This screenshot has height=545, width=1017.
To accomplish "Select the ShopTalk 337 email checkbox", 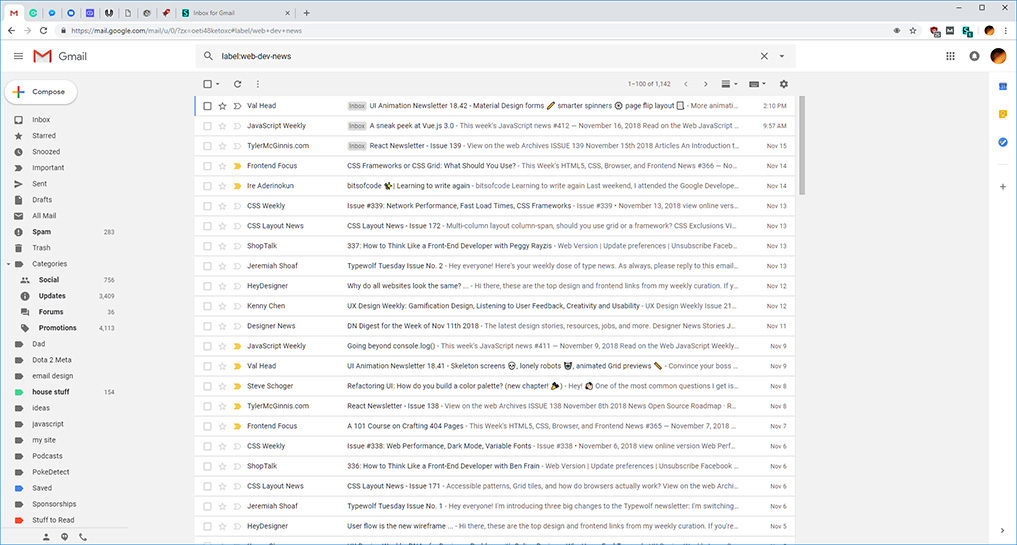I will pos(208,246).
